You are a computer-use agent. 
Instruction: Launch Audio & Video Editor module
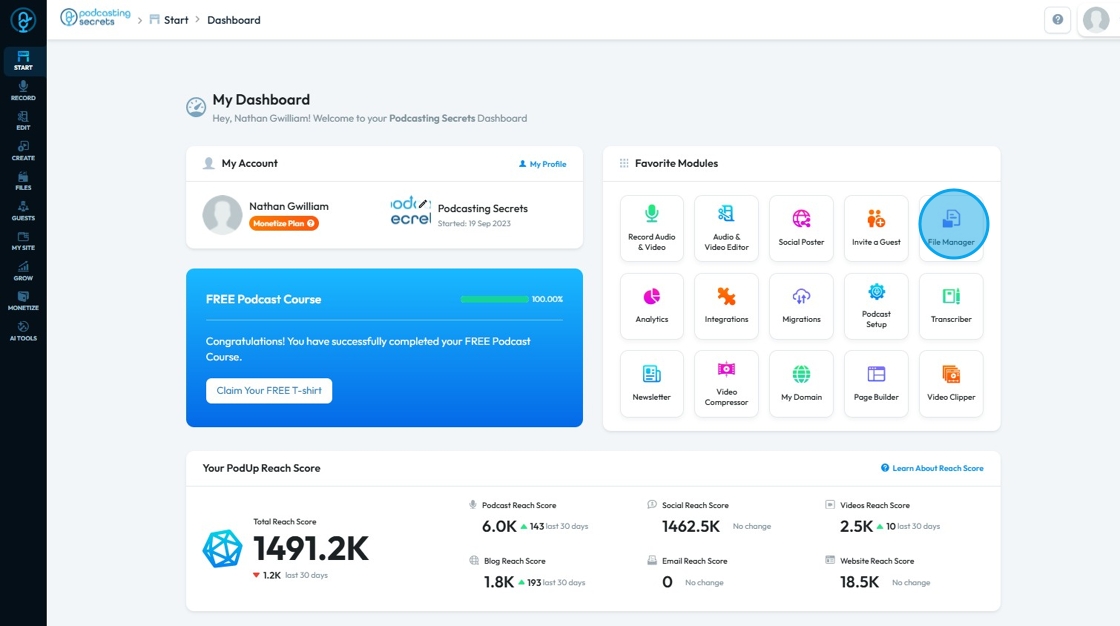point(726,228)
